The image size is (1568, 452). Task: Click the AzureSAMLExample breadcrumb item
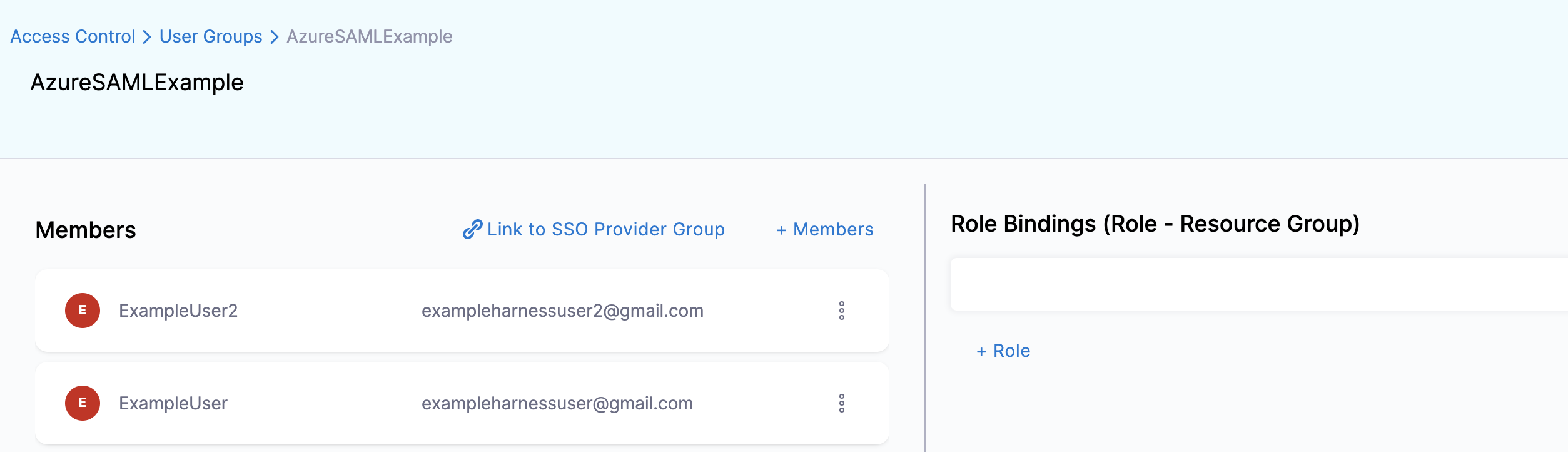click(x=369, y=37)
